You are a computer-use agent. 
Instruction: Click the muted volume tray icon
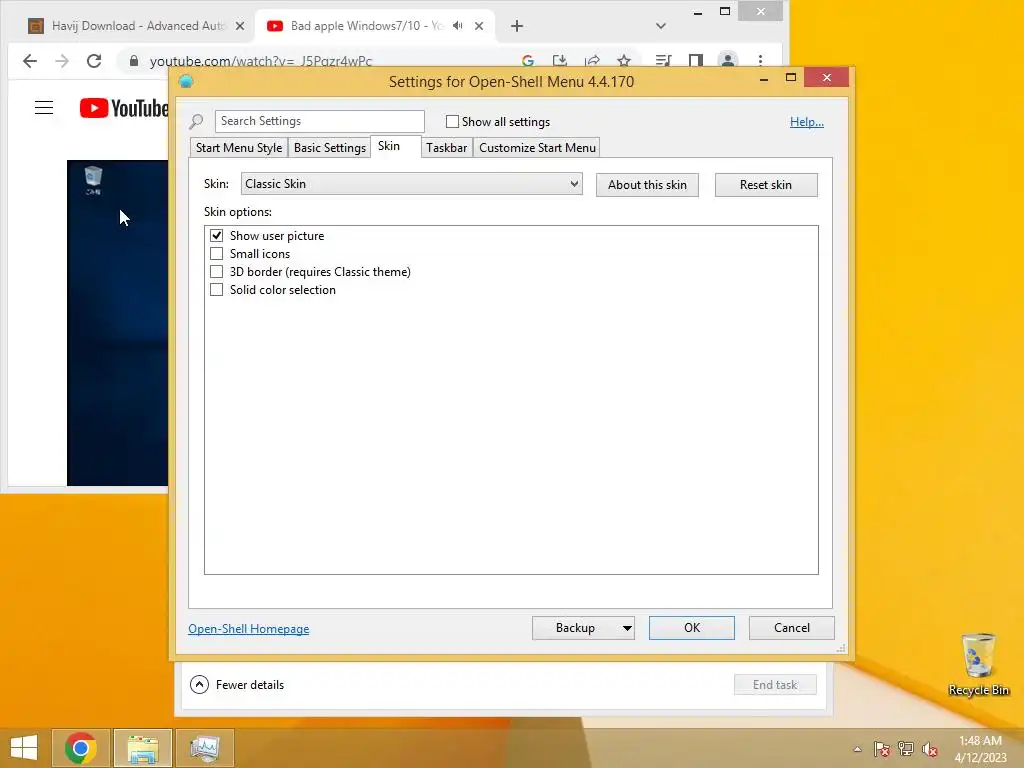tap(930, 749)
